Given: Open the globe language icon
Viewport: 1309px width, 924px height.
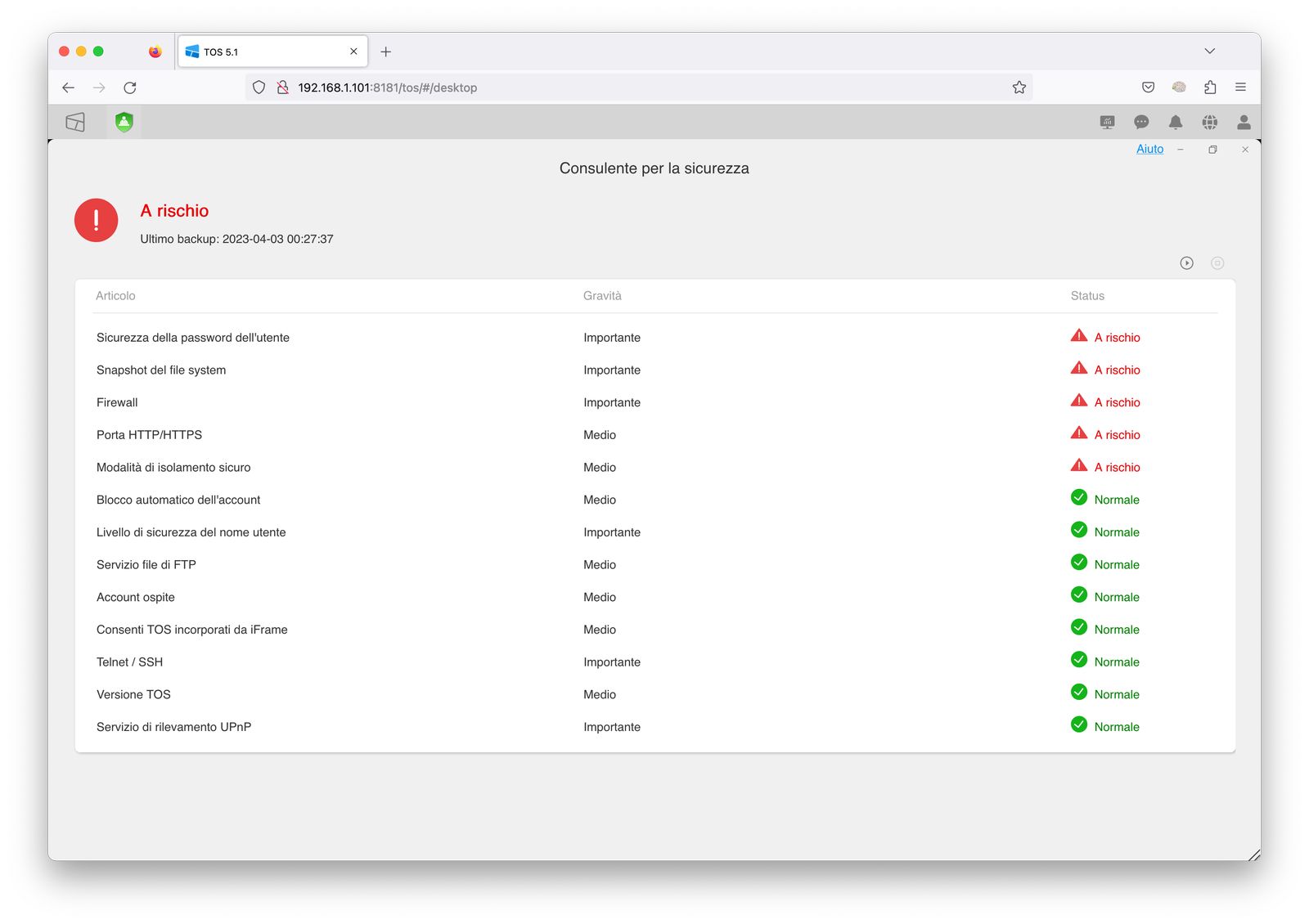Looking at the screenshot, I should pos(1210,123).
